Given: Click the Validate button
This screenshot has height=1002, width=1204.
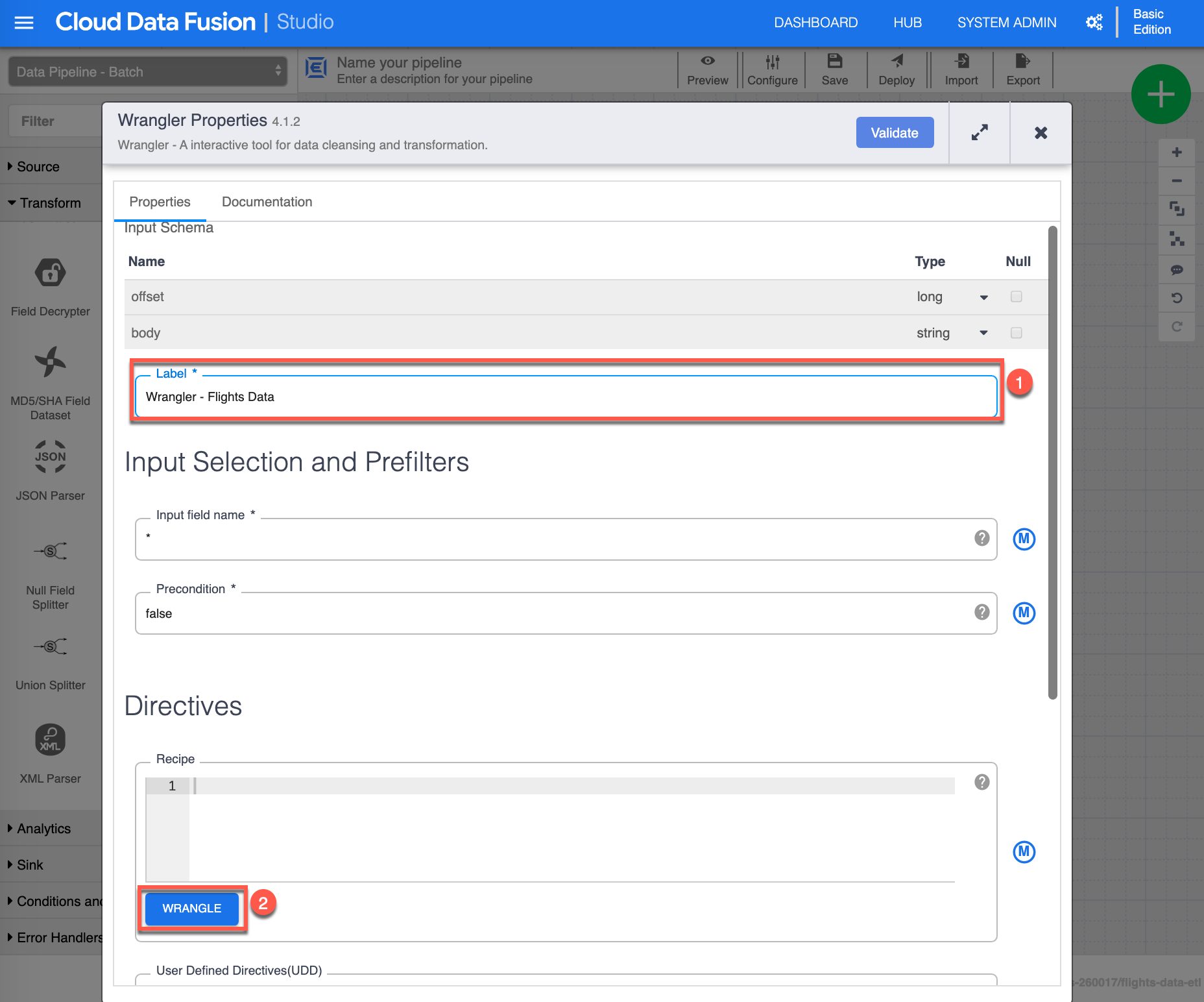Looking at the screenshot, I should pyautogui.click(x=894, y=133).
